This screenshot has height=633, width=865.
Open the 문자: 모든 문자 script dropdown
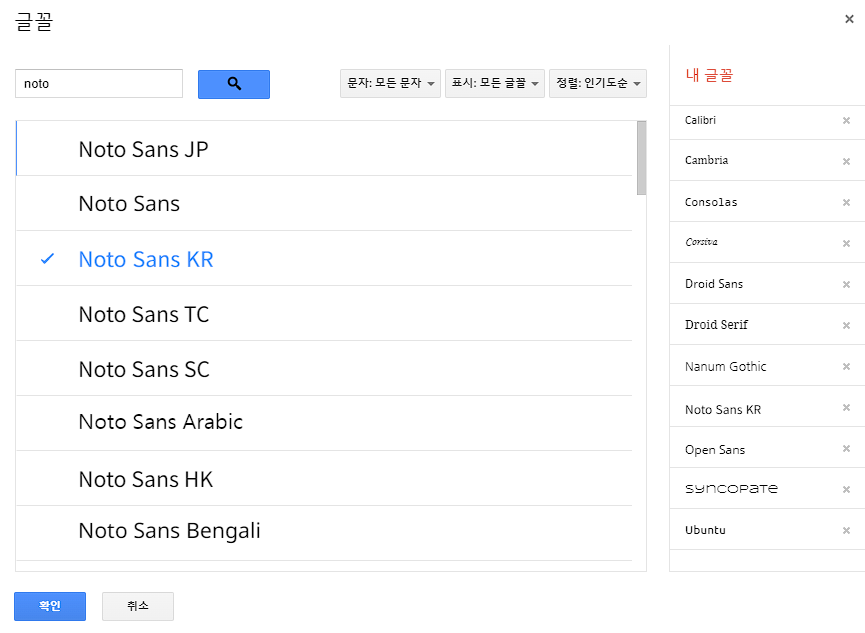click(x=390, y=83)
